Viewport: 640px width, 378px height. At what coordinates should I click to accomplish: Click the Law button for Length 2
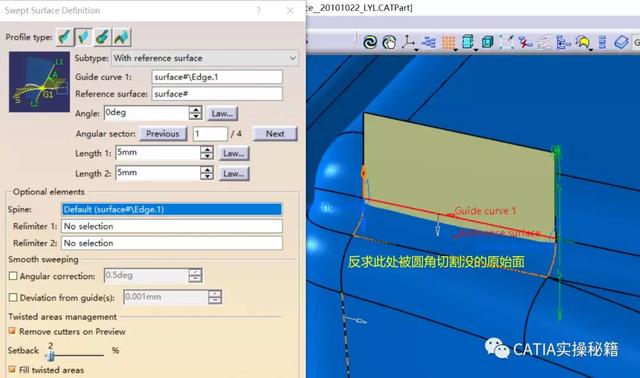tap(234, 173)
